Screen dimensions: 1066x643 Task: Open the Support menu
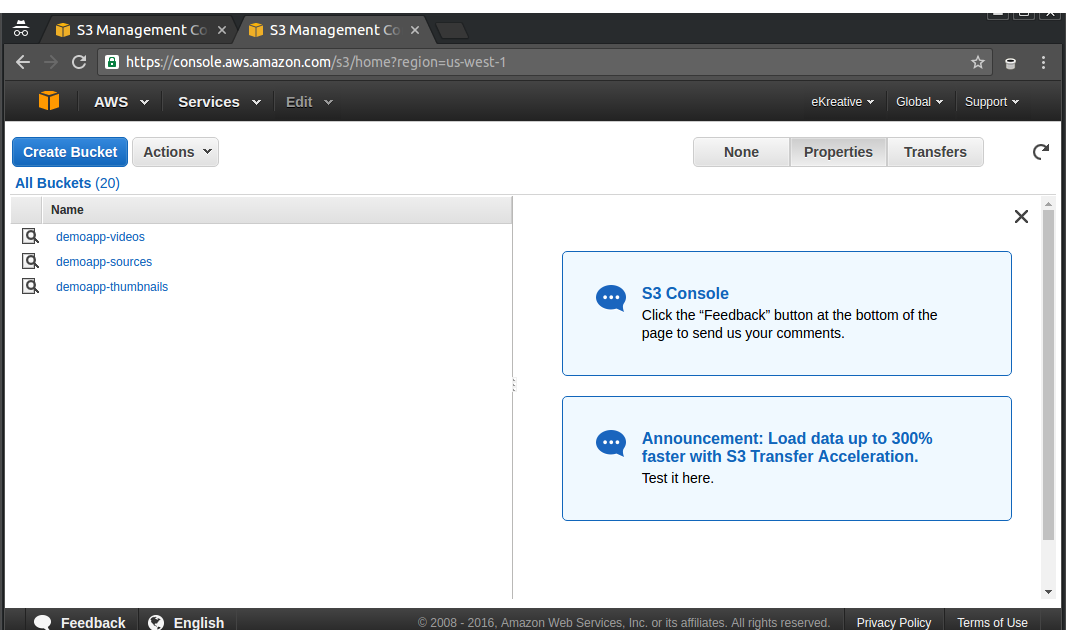(991, 102)
